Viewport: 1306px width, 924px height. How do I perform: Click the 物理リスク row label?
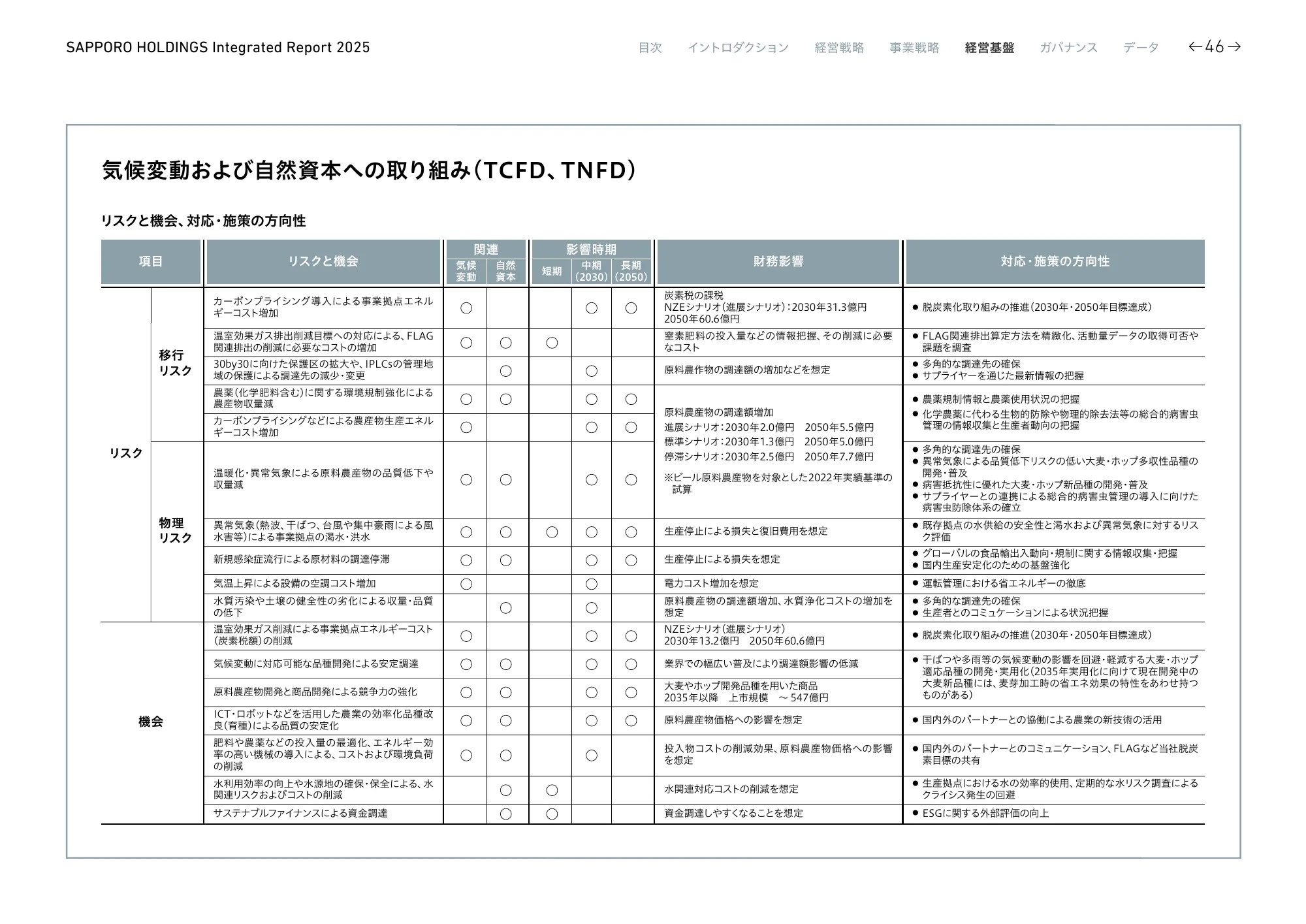tap(176, 531)
